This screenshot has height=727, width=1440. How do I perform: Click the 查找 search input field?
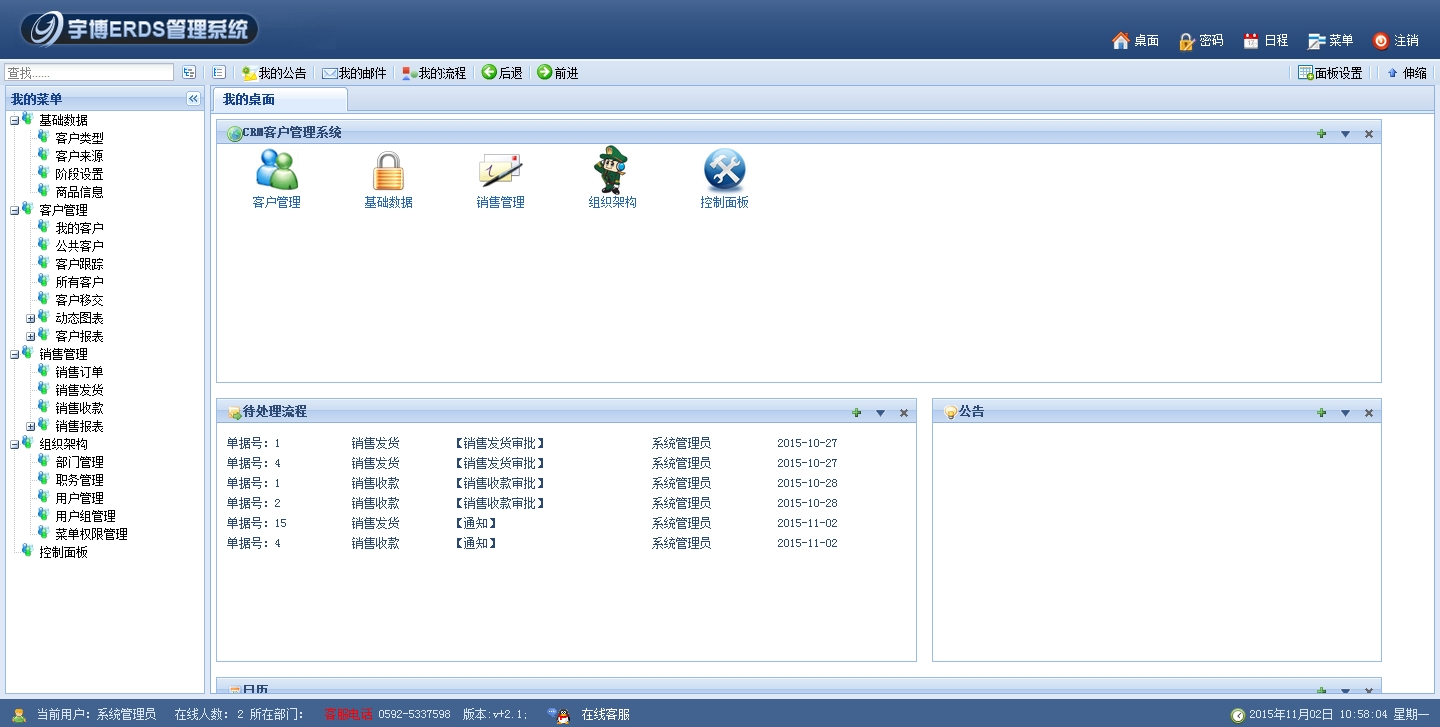tap(89, 73)
